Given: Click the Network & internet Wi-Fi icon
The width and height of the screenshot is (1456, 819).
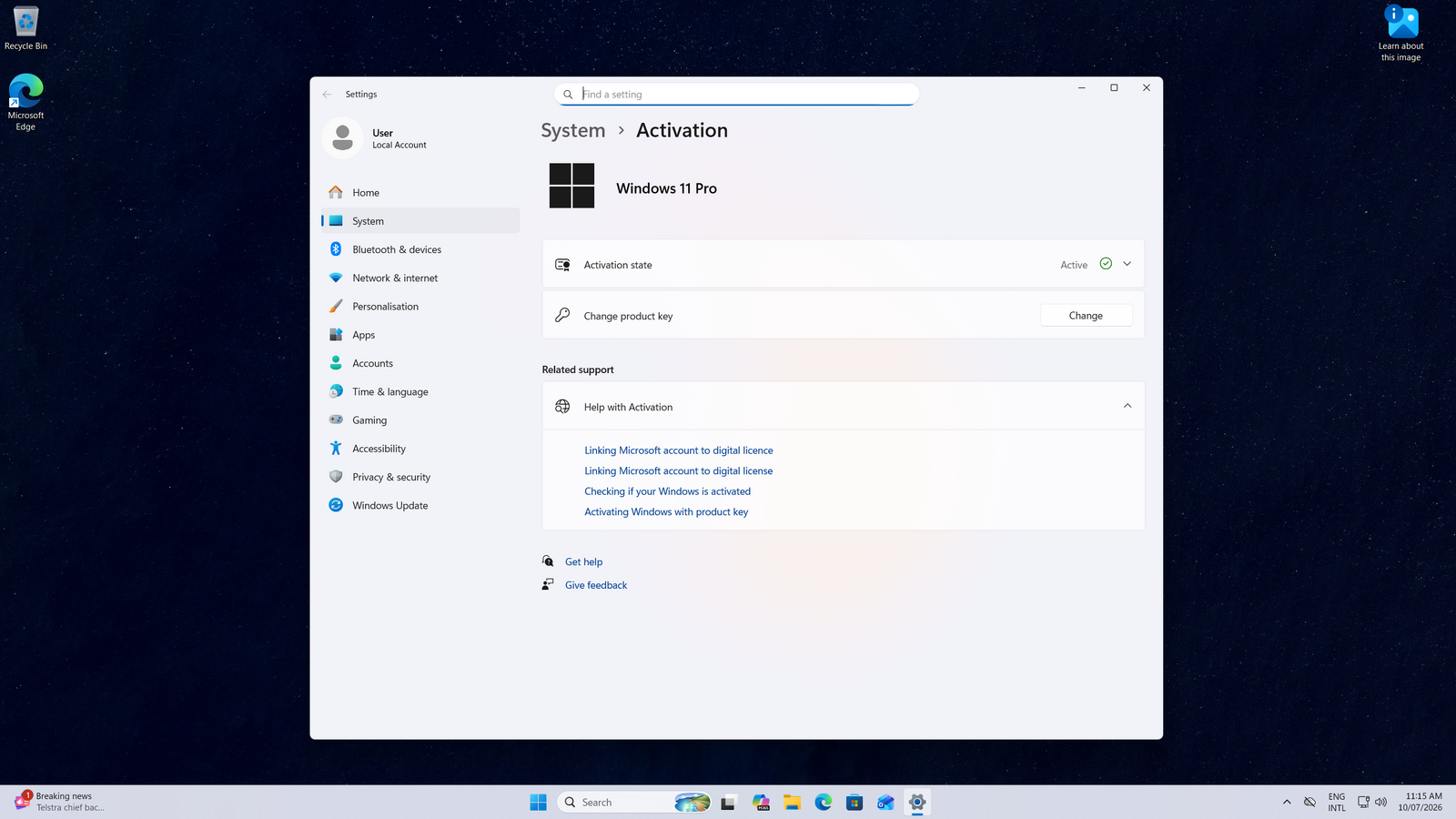Looking at the screenshot, I should [x=336, y=278].
